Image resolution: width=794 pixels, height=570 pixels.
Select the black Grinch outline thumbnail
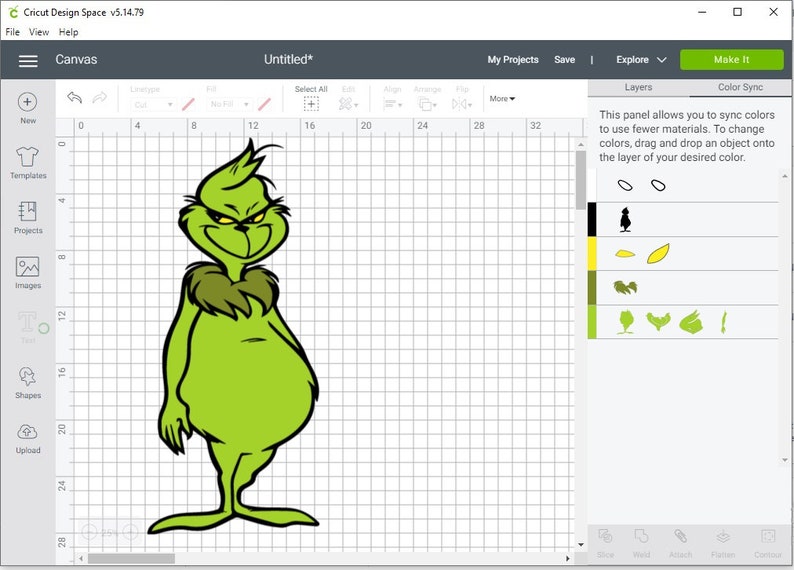click(625, 220)
